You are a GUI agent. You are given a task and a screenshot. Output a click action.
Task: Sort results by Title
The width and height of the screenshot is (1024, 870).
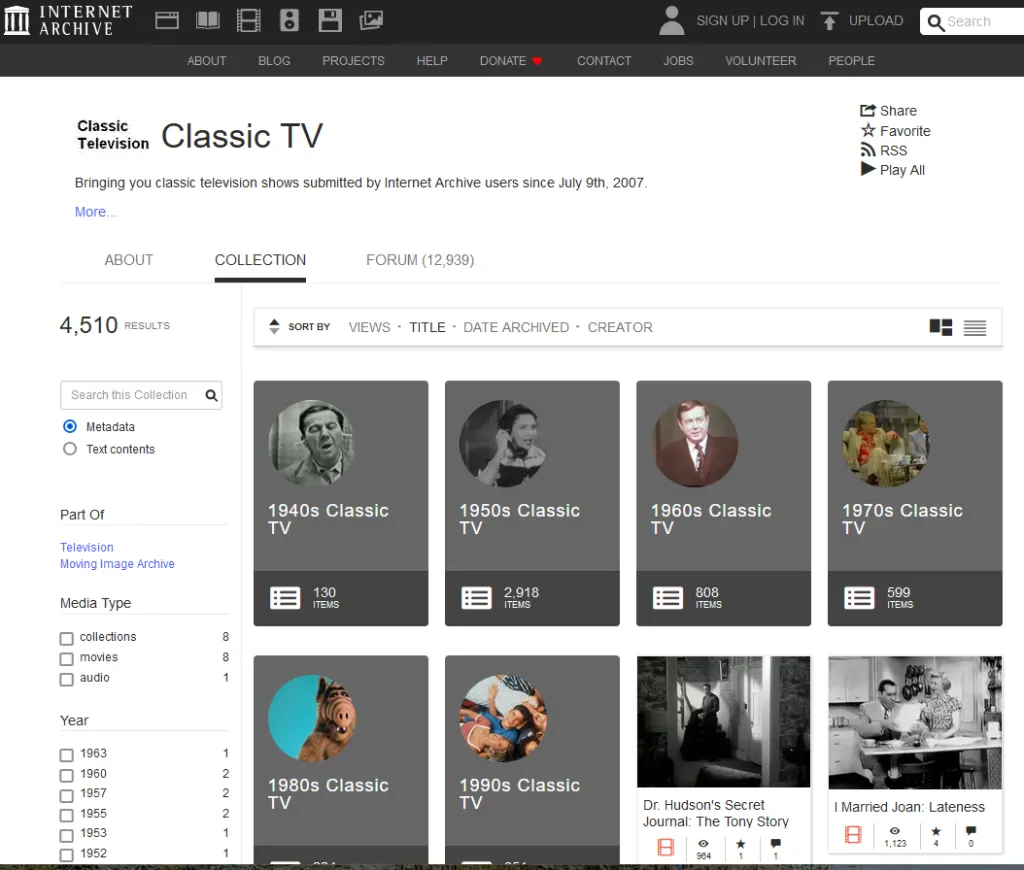(x=427, y=327)
